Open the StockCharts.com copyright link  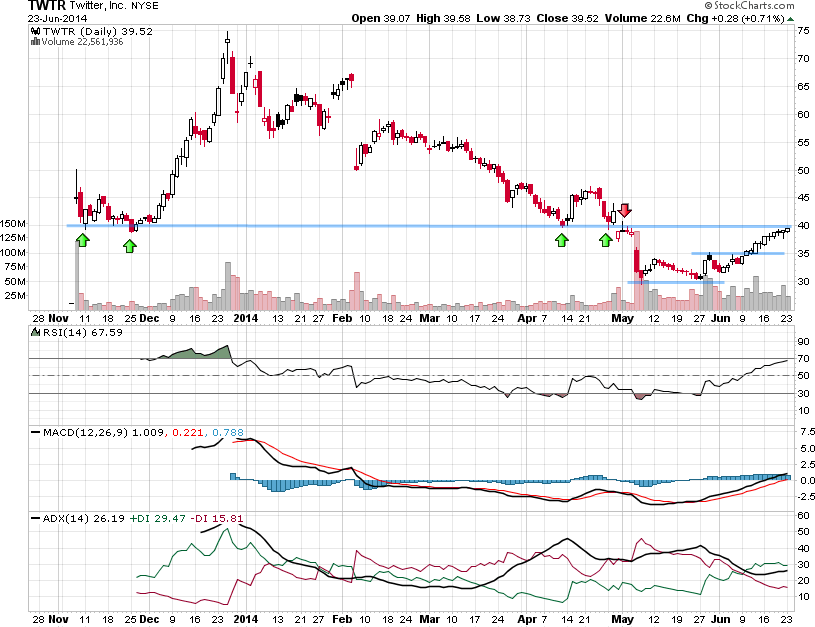pos(750,6)
